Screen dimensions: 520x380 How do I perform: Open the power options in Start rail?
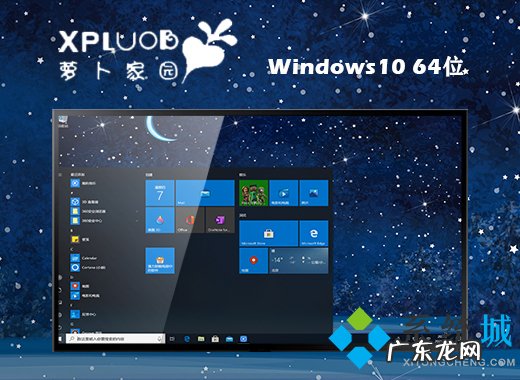point(60,327)
